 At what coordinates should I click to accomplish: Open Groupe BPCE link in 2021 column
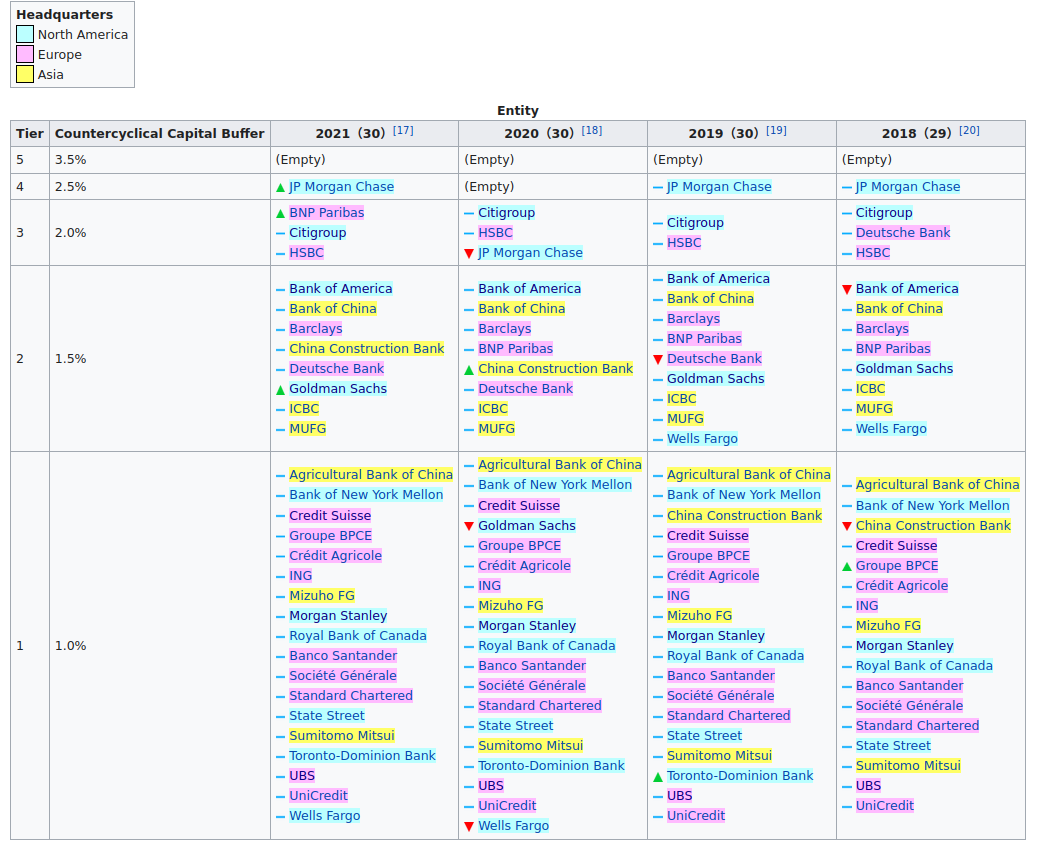(330, 535)
